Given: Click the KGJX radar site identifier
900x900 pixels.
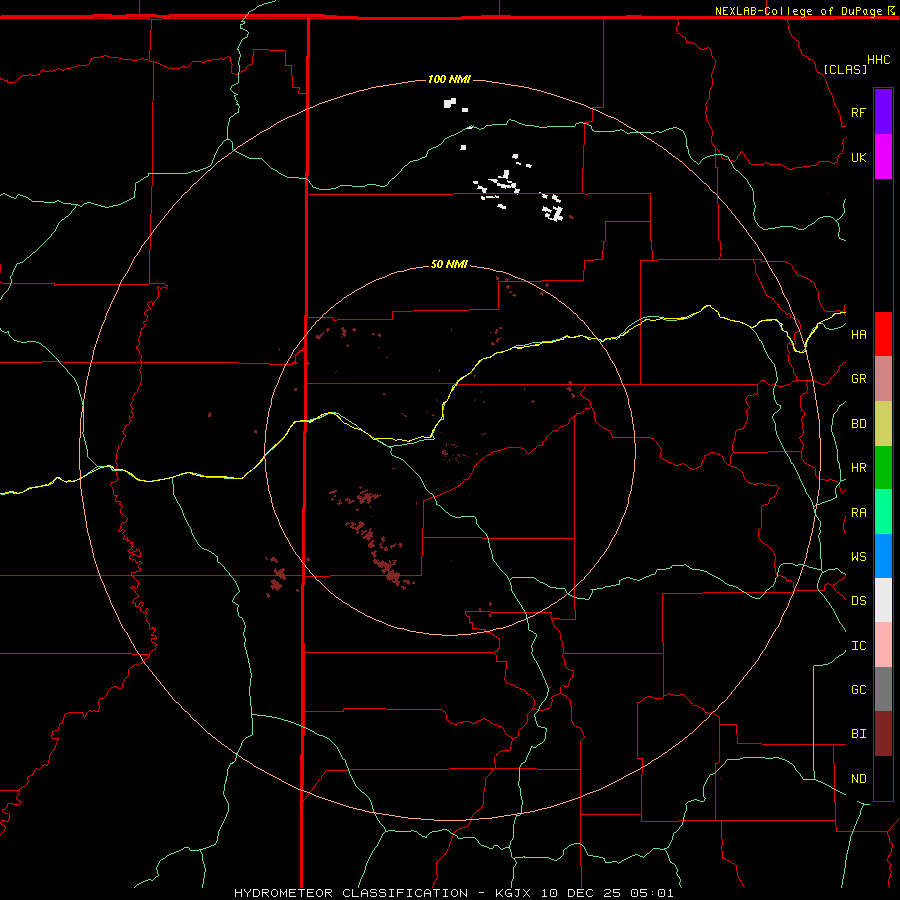Looking at the screenshot, I should coord(513,893).
